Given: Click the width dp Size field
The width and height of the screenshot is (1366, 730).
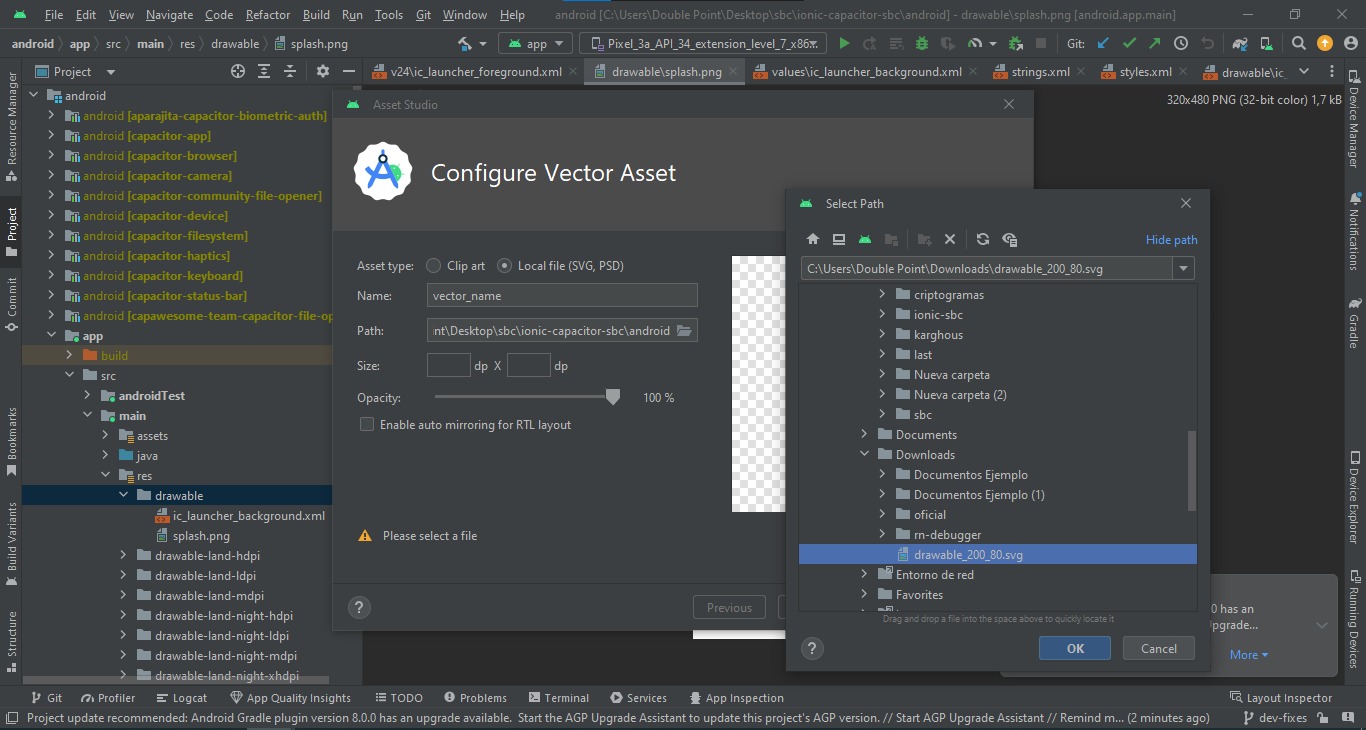Looking at the screenshot, I should [x=449, y=366].
